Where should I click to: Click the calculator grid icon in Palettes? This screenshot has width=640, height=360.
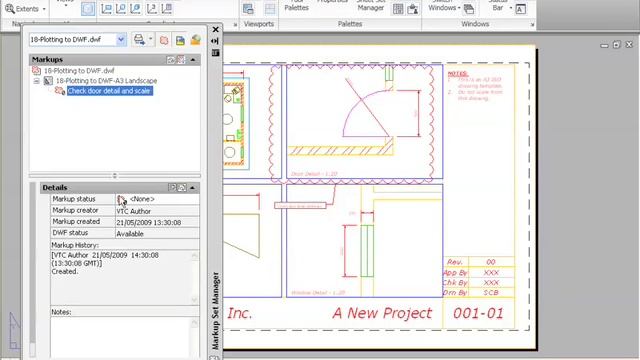tap(398, 9)
